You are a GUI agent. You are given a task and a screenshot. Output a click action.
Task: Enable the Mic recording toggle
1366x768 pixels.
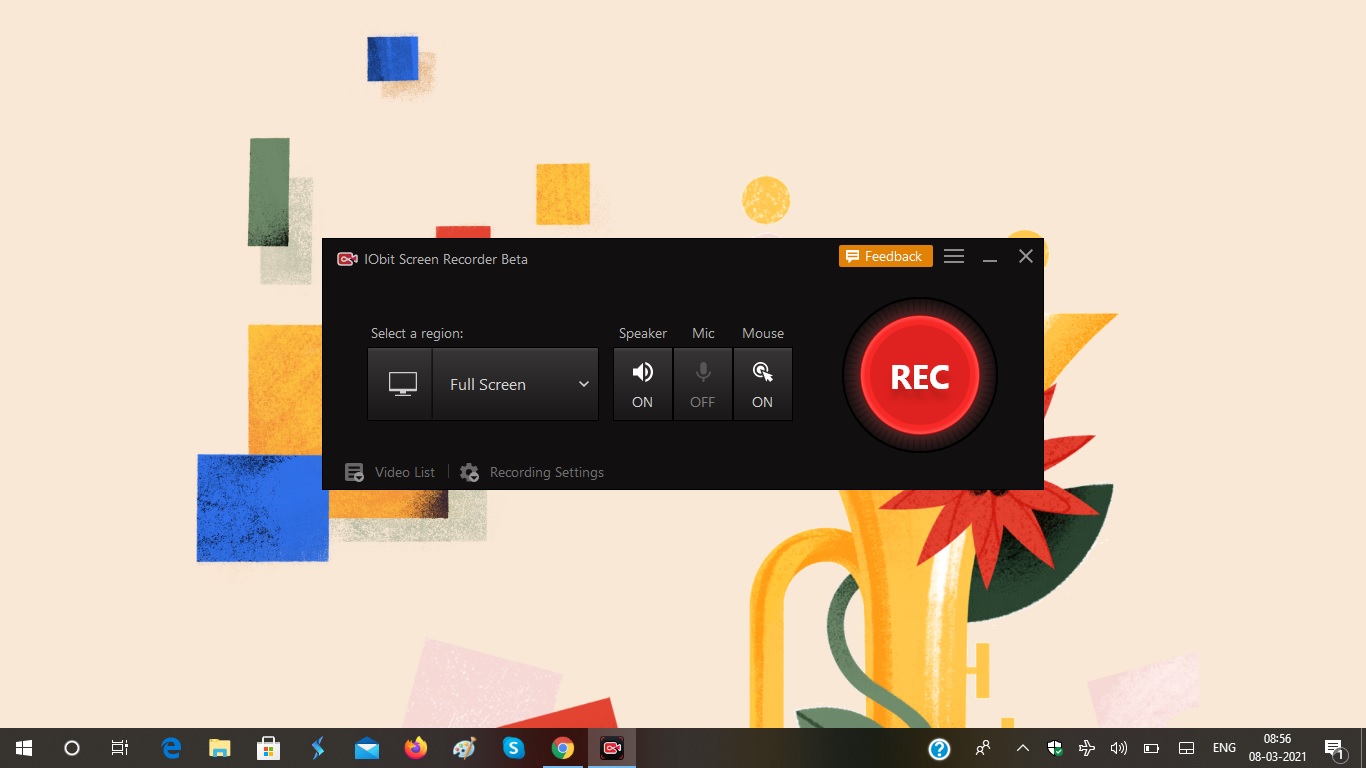point(703,384)
